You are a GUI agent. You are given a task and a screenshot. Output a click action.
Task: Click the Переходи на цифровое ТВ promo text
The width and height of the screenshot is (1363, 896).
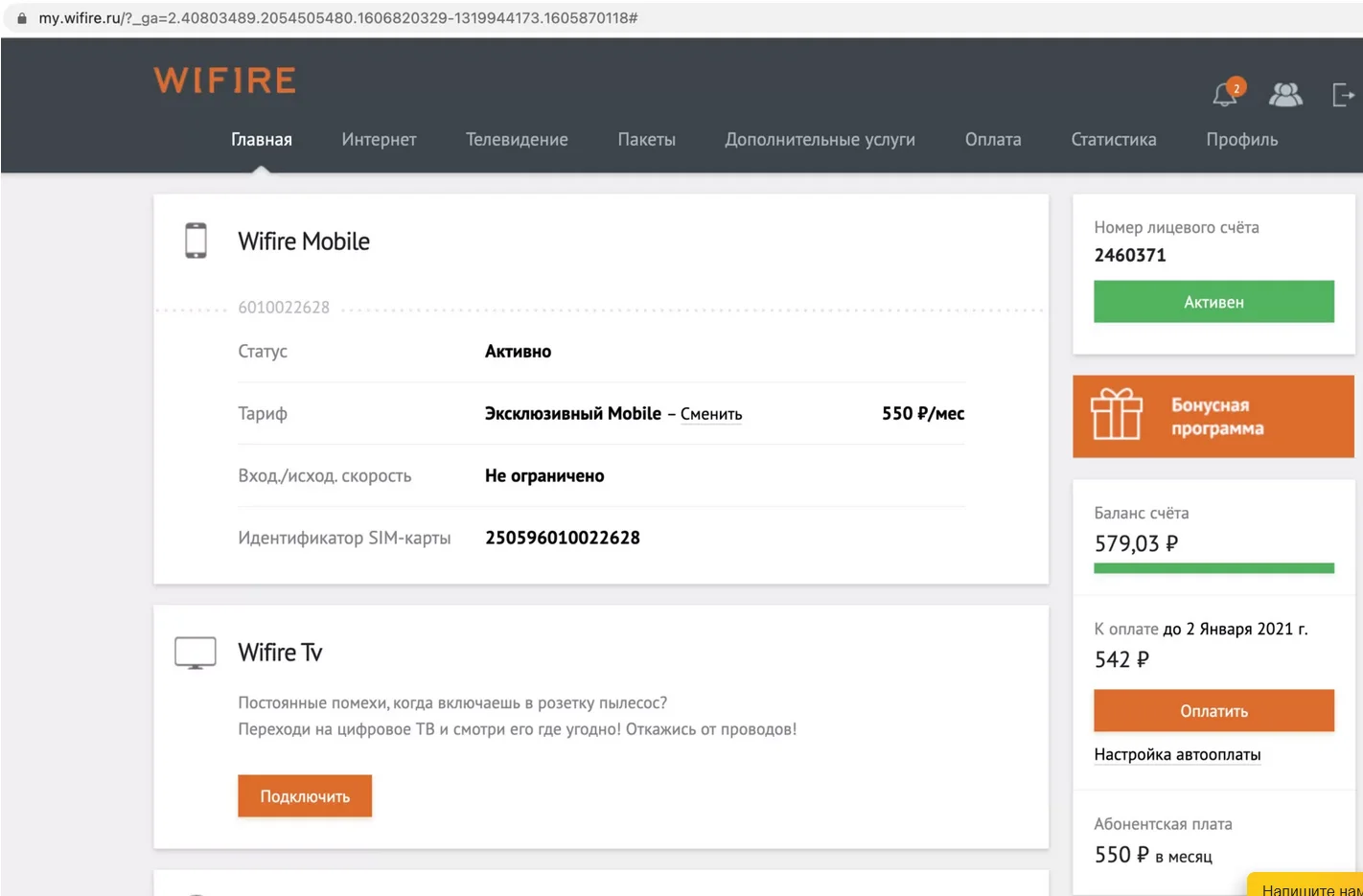click(518, 729)
